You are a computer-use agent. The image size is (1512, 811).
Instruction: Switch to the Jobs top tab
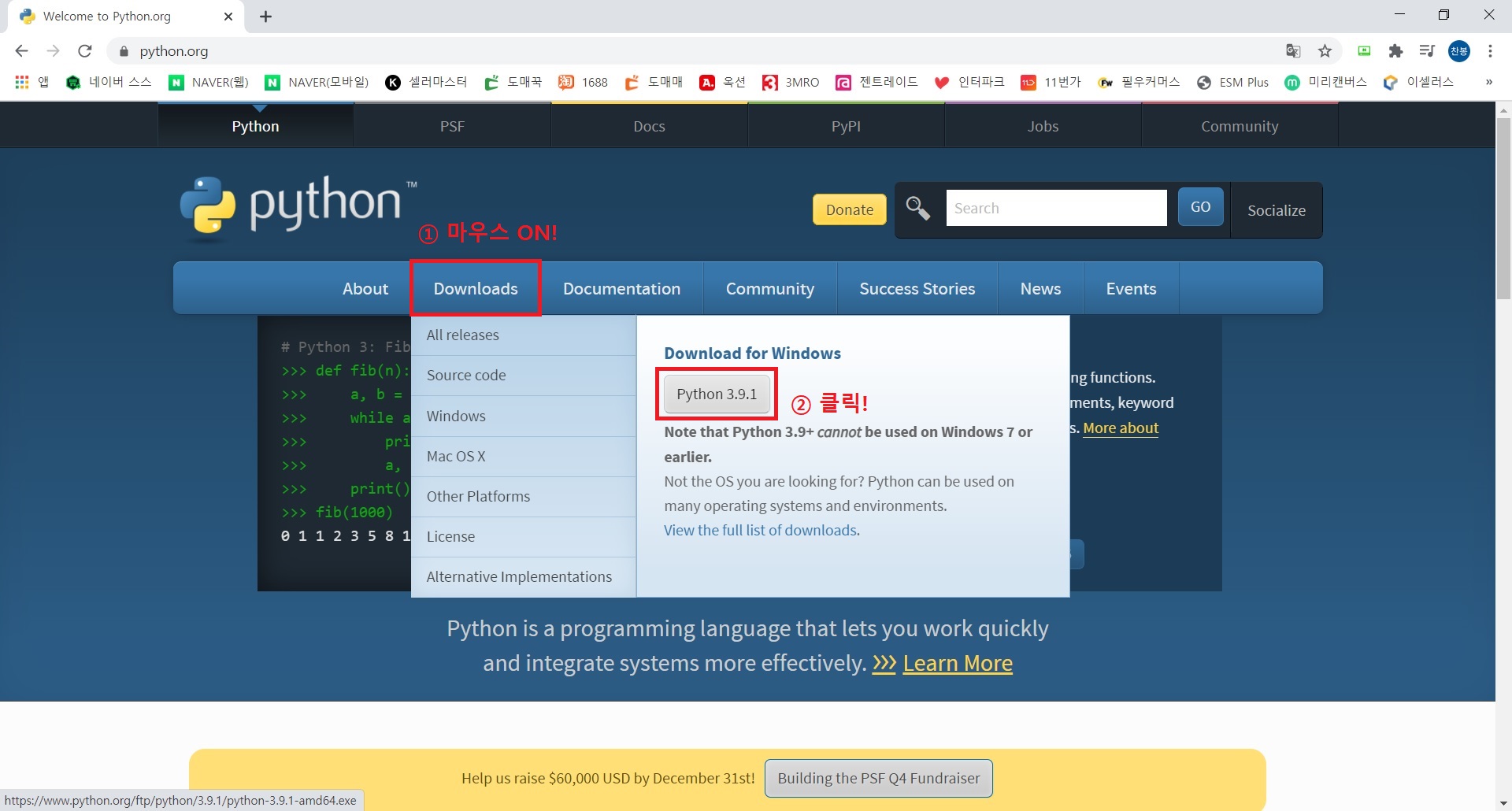[x=1043, y=126]
